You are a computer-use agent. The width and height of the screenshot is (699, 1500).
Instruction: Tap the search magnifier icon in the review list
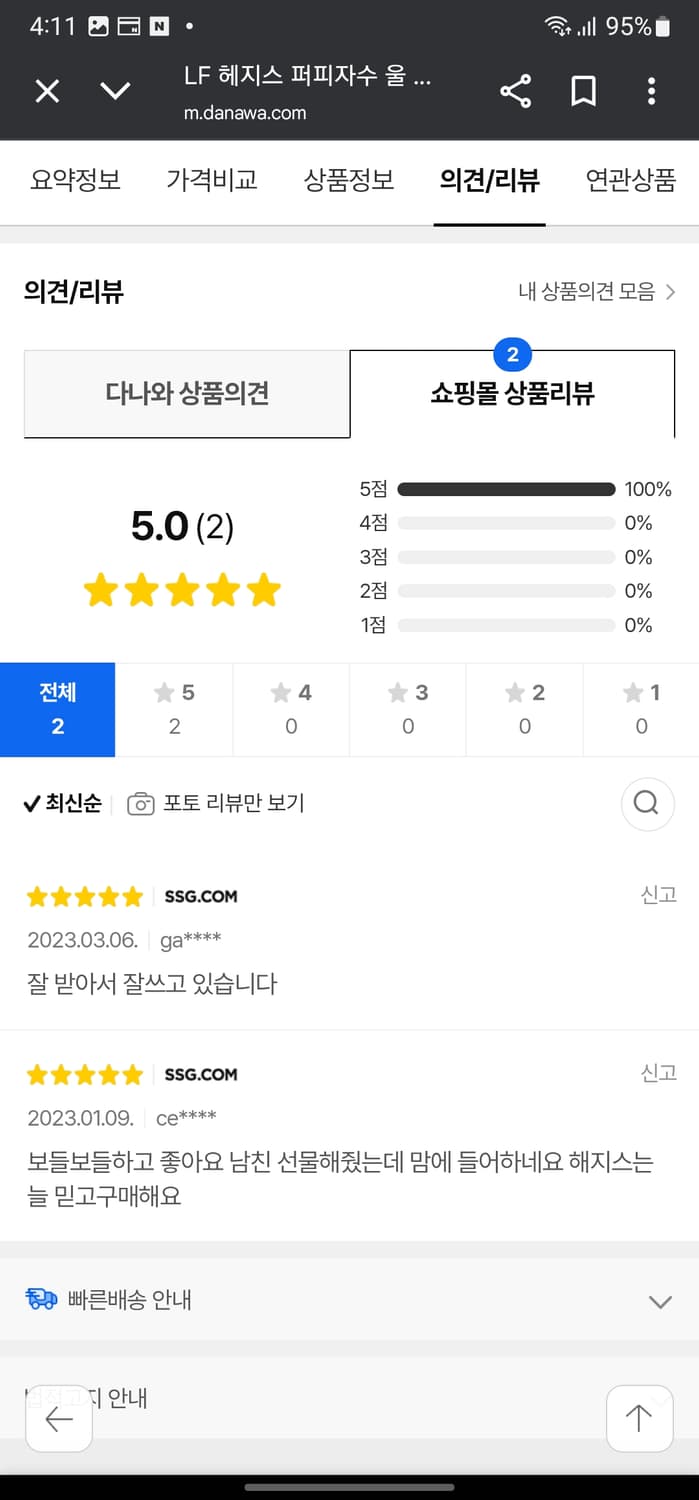pos(646,803)
